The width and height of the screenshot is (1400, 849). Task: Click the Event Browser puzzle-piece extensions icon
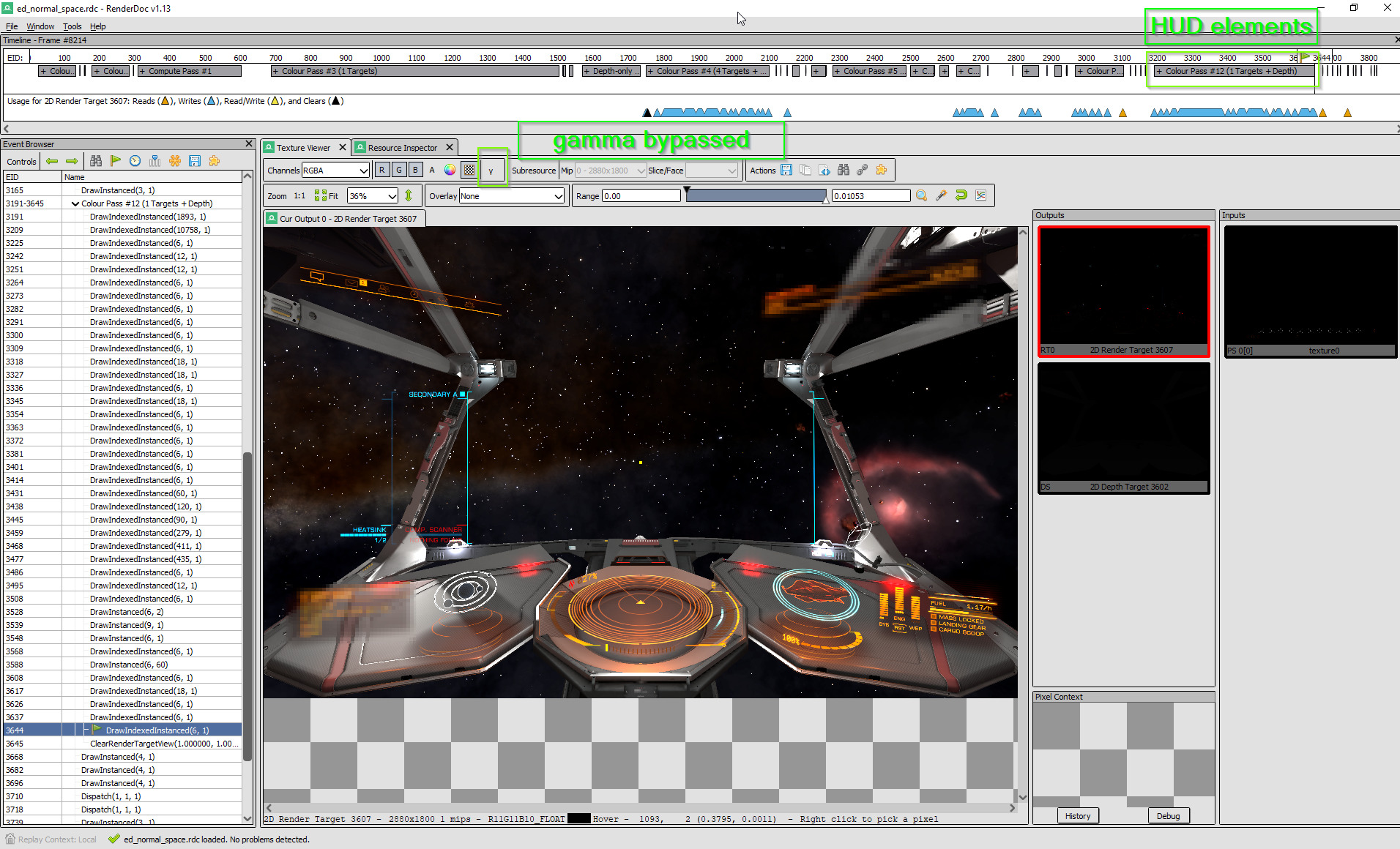pos(215,161)
